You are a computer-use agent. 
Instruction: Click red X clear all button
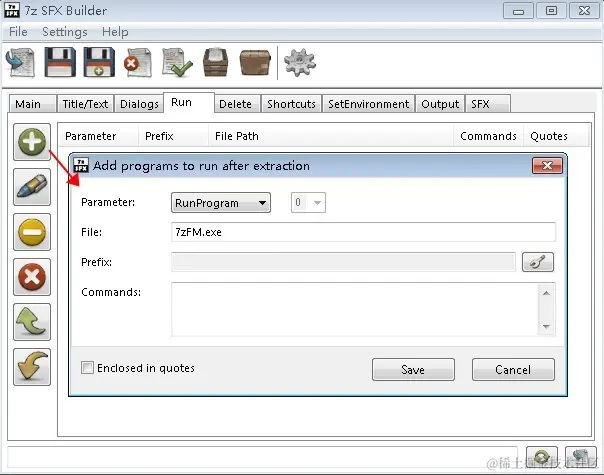(32, 277)
